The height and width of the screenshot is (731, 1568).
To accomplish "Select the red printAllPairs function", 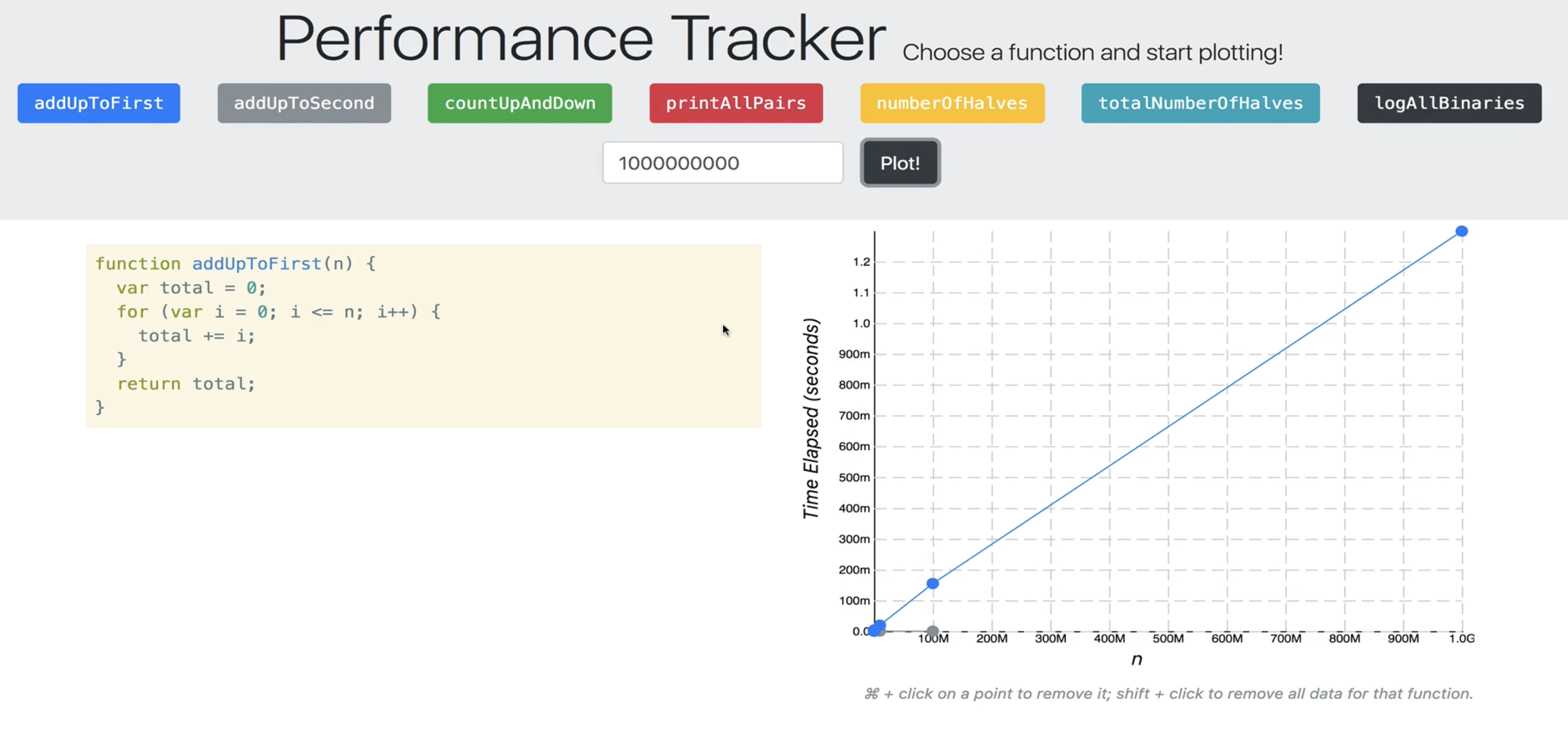I will pos(736,104).
